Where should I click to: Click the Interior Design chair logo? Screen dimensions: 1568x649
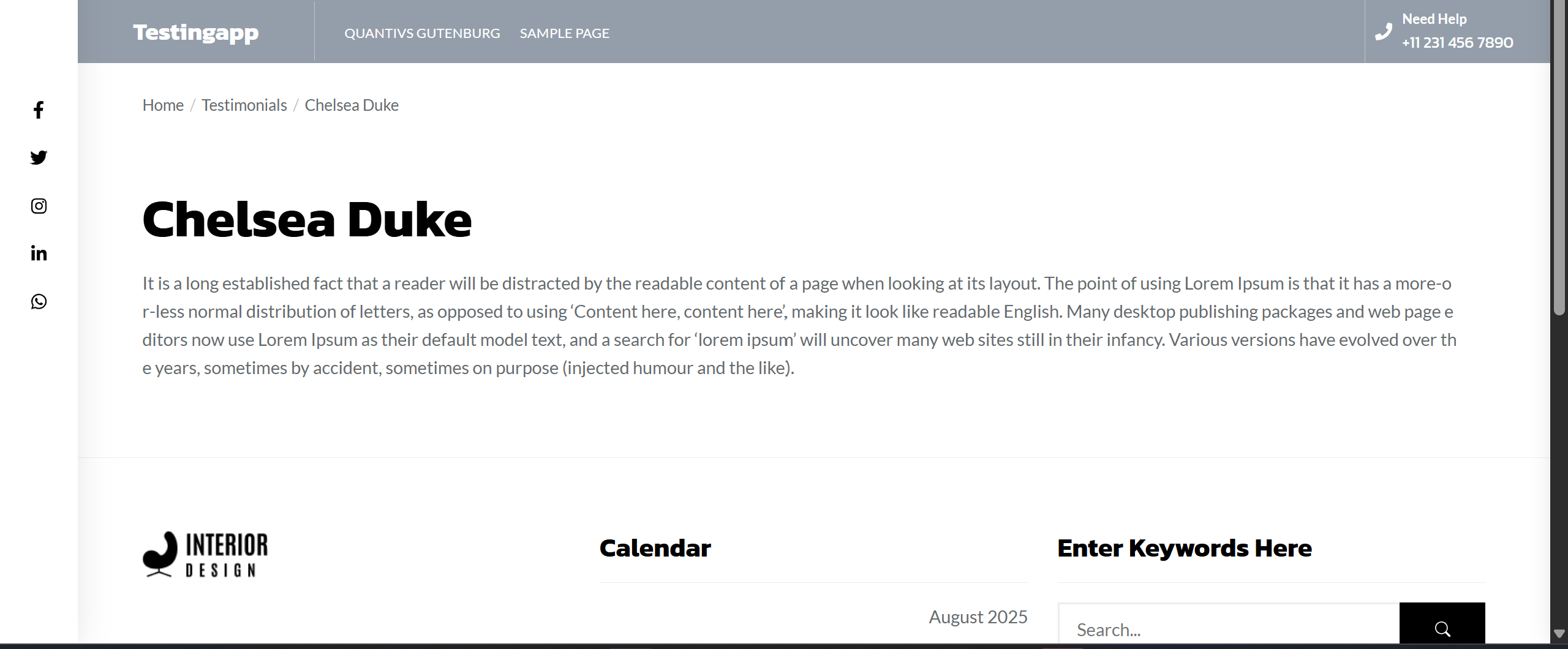point(205,554)
